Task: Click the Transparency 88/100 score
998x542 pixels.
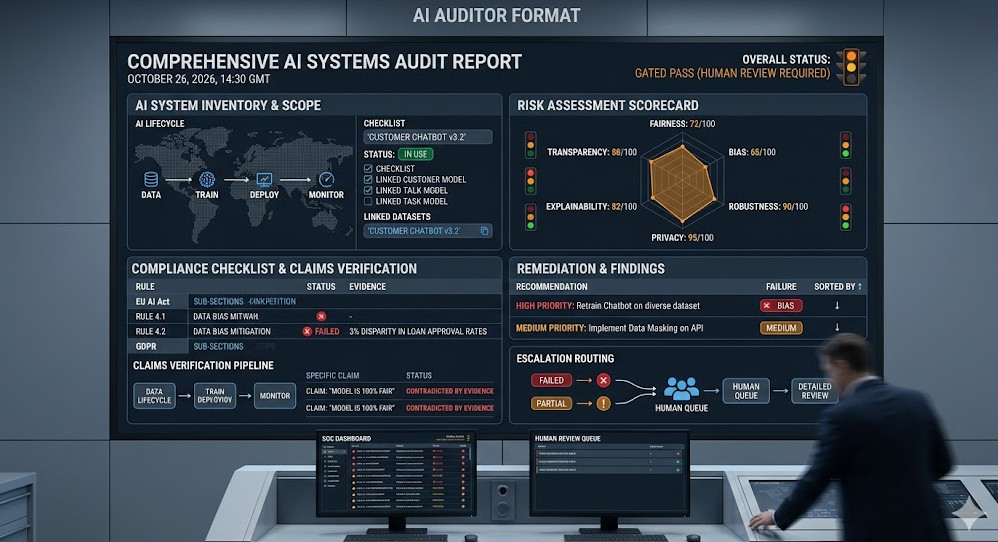Action: tap(592, 152)
